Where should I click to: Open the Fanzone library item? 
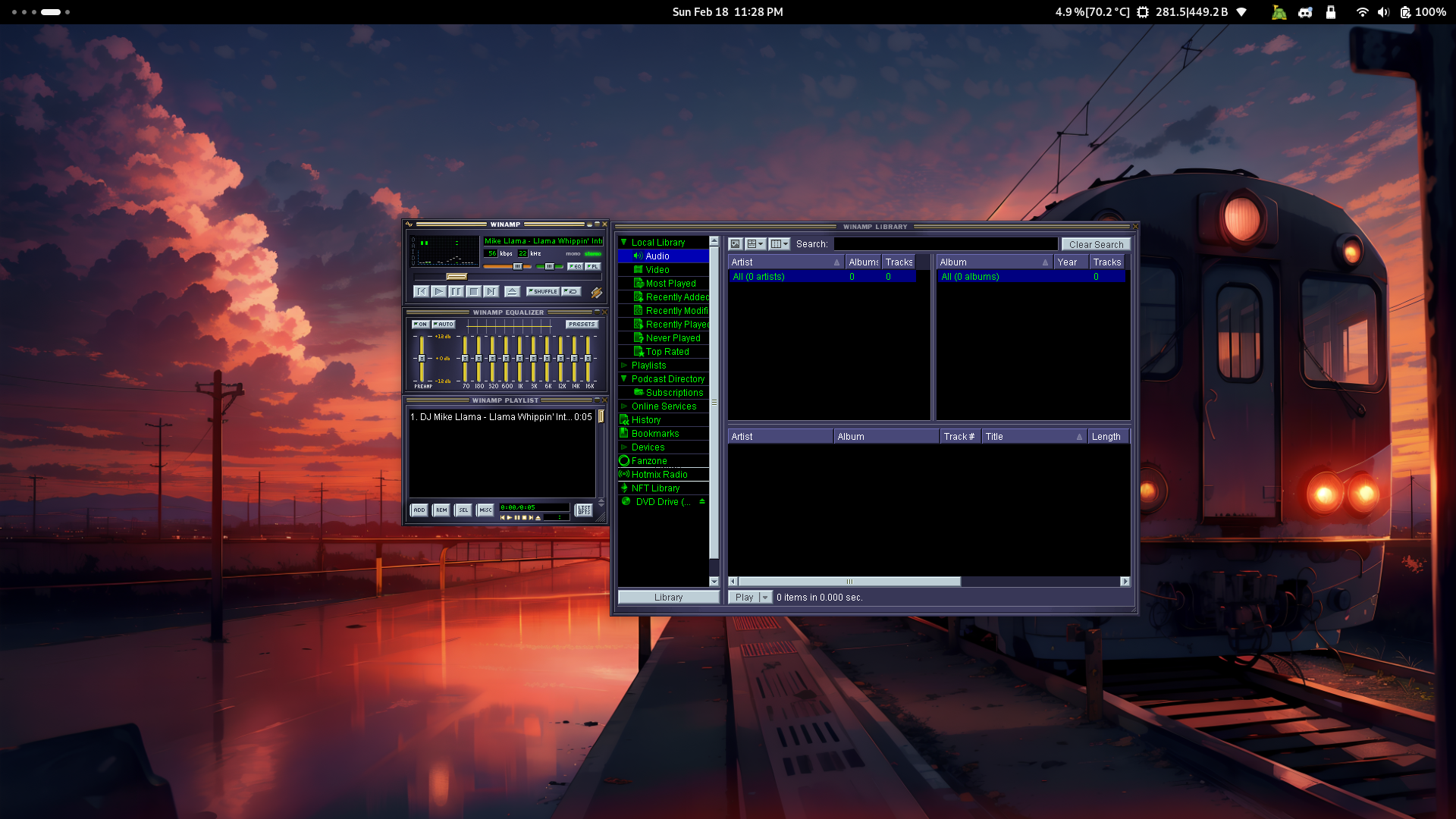(649, 461)
